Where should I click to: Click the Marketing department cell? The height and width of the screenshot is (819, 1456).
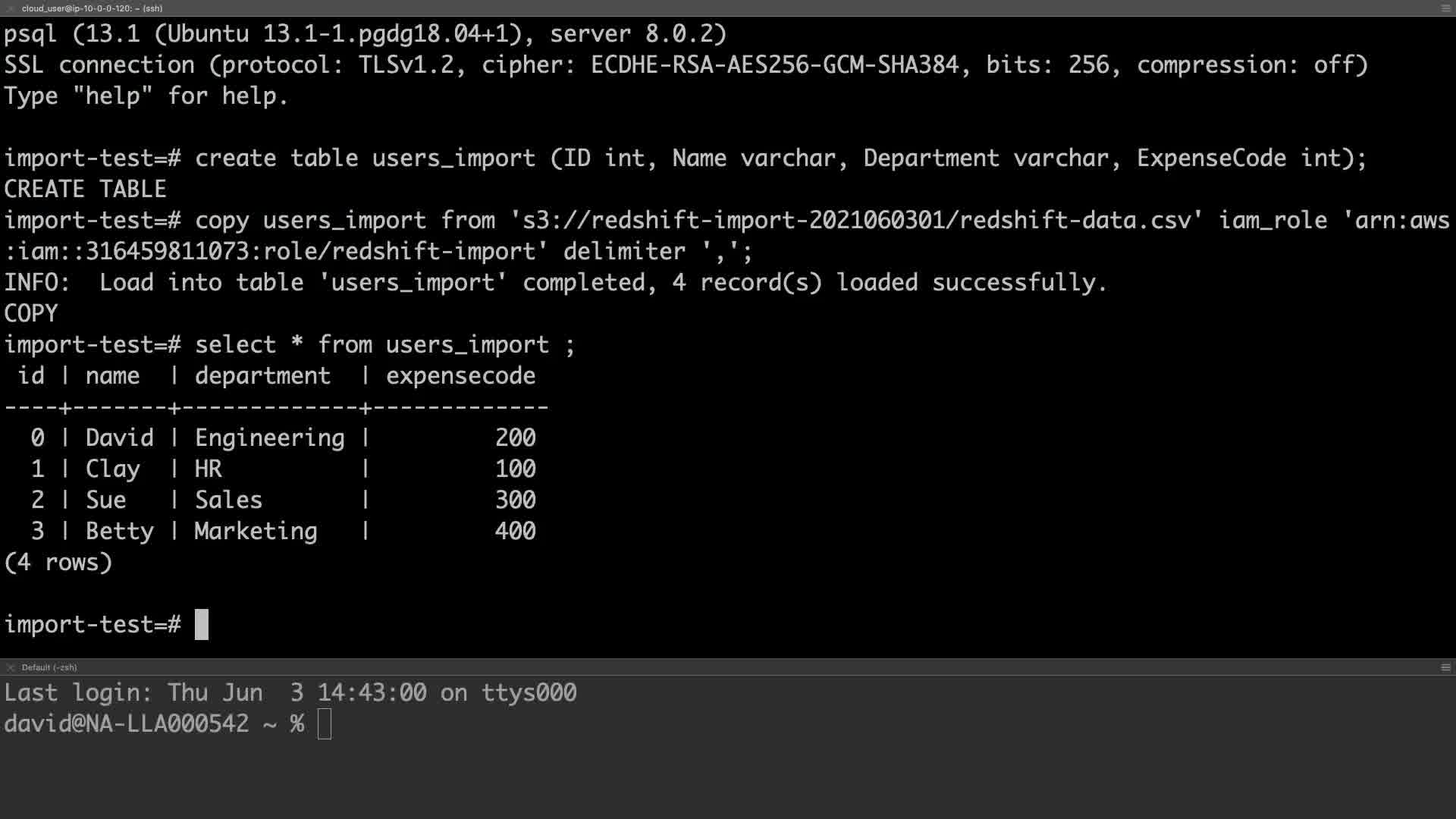coord(256,532)
